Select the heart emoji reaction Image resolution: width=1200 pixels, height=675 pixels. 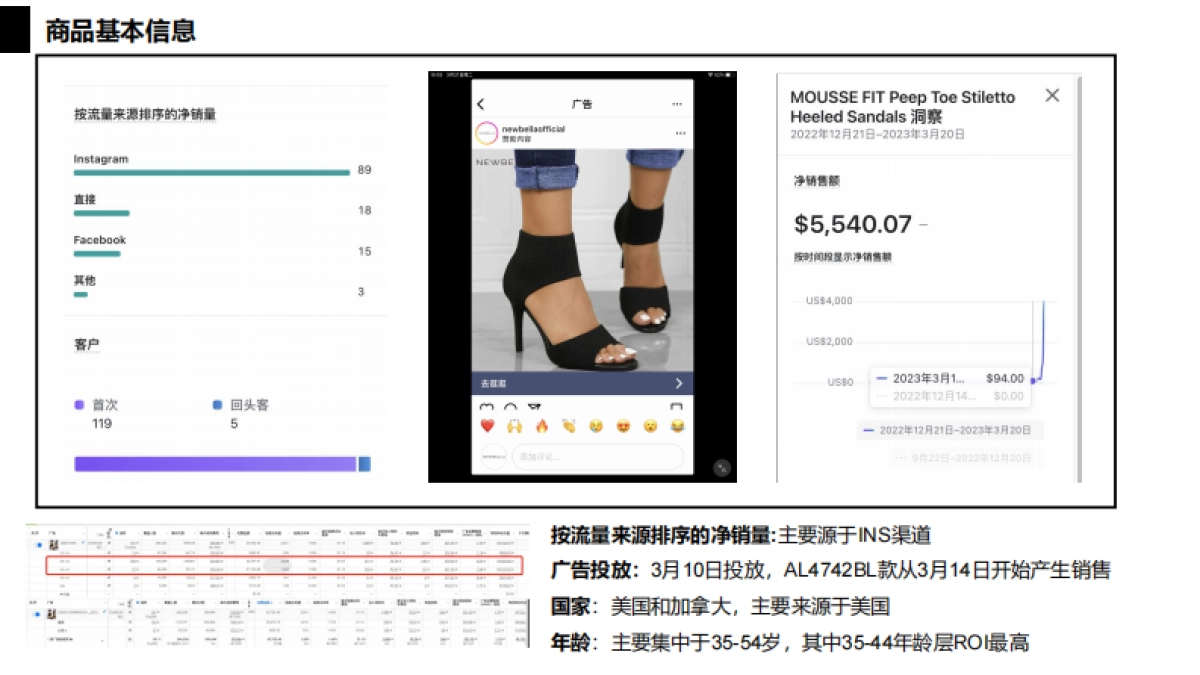pos(487,426)
